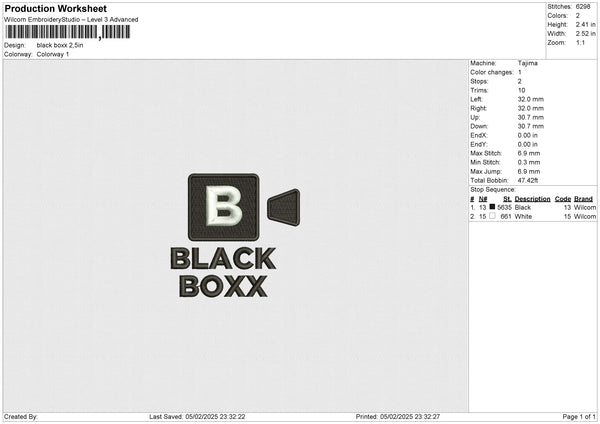This screenshot has height=424, width=600.
Task: Click the Production Worksheet title
Action: click(x=55, y=8)
